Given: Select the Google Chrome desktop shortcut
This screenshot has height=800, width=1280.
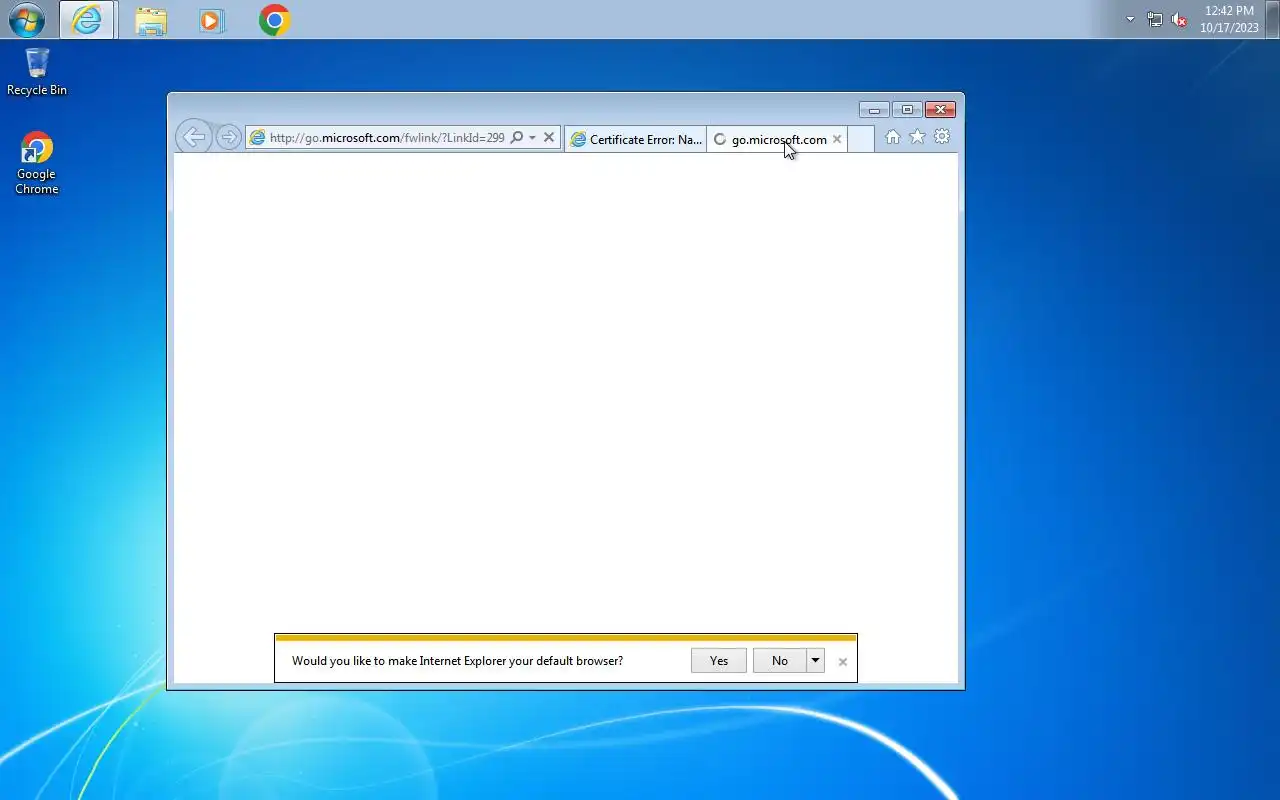Looking at the screenshot, I should click(37, 163).
